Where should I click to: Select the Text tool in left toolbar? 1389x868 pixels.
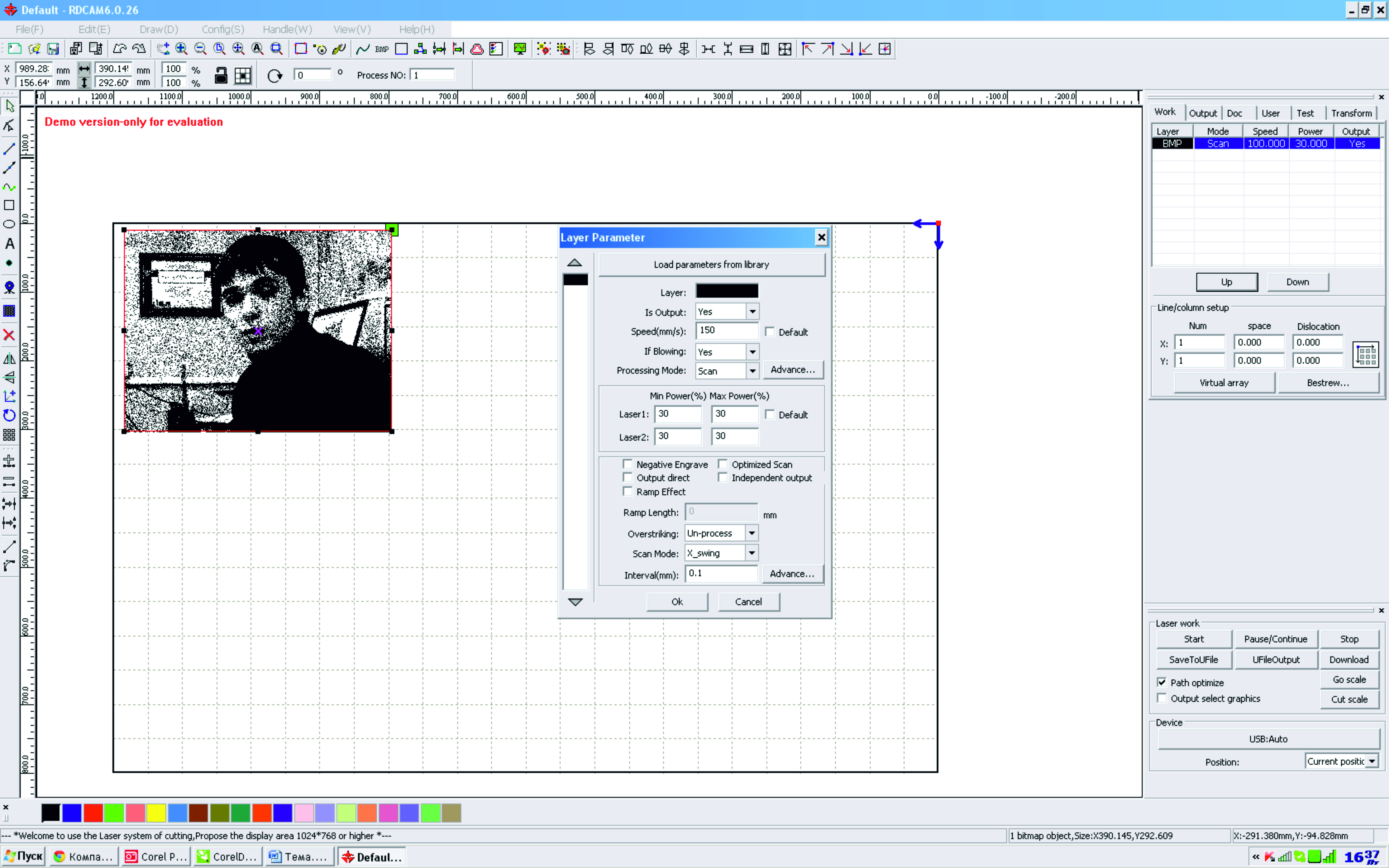pyautogui.click(x=10, y=244)
